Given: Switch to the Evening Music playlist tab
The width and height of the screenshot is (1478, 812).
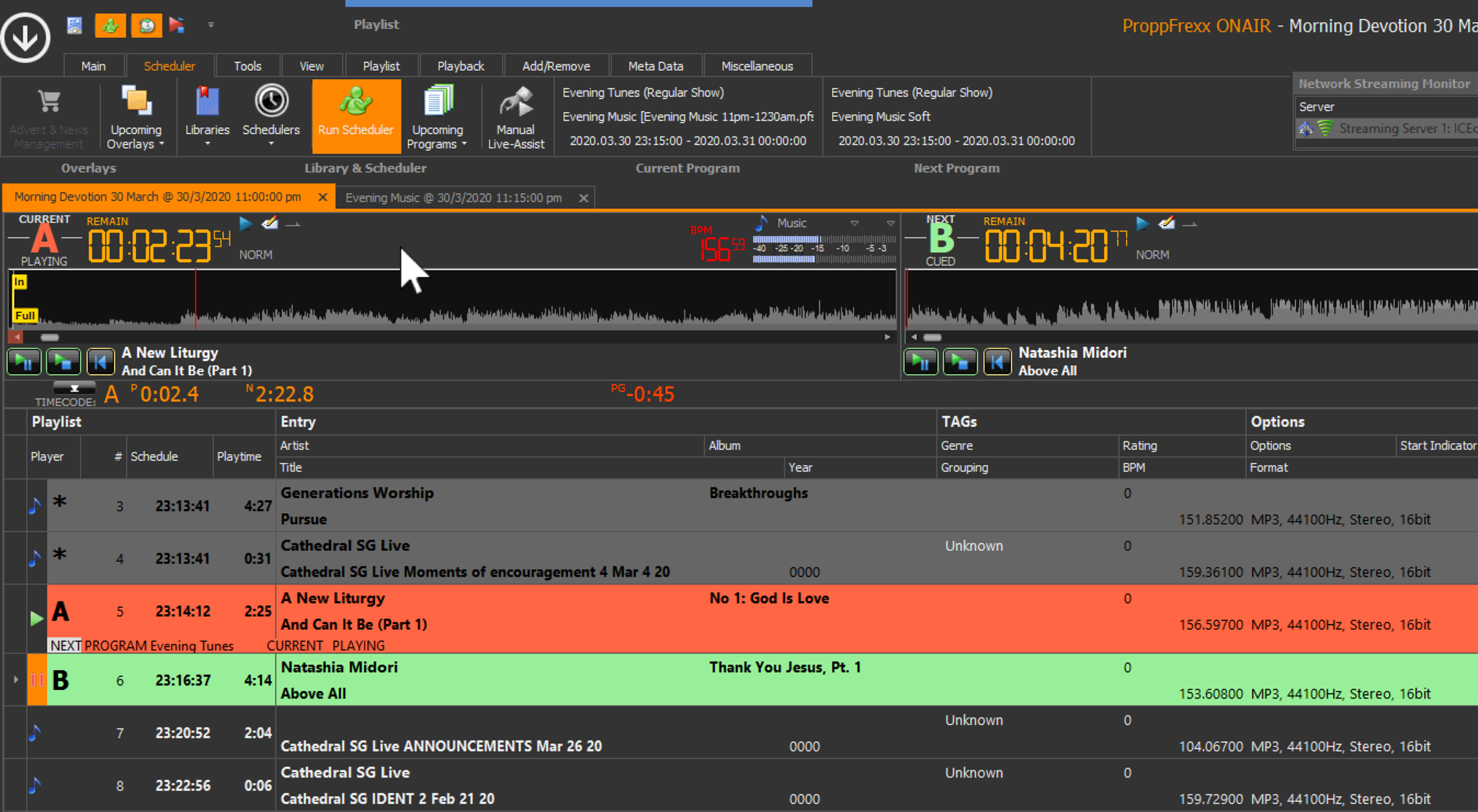Looking at the screenshot, I should tap(454, 198).
